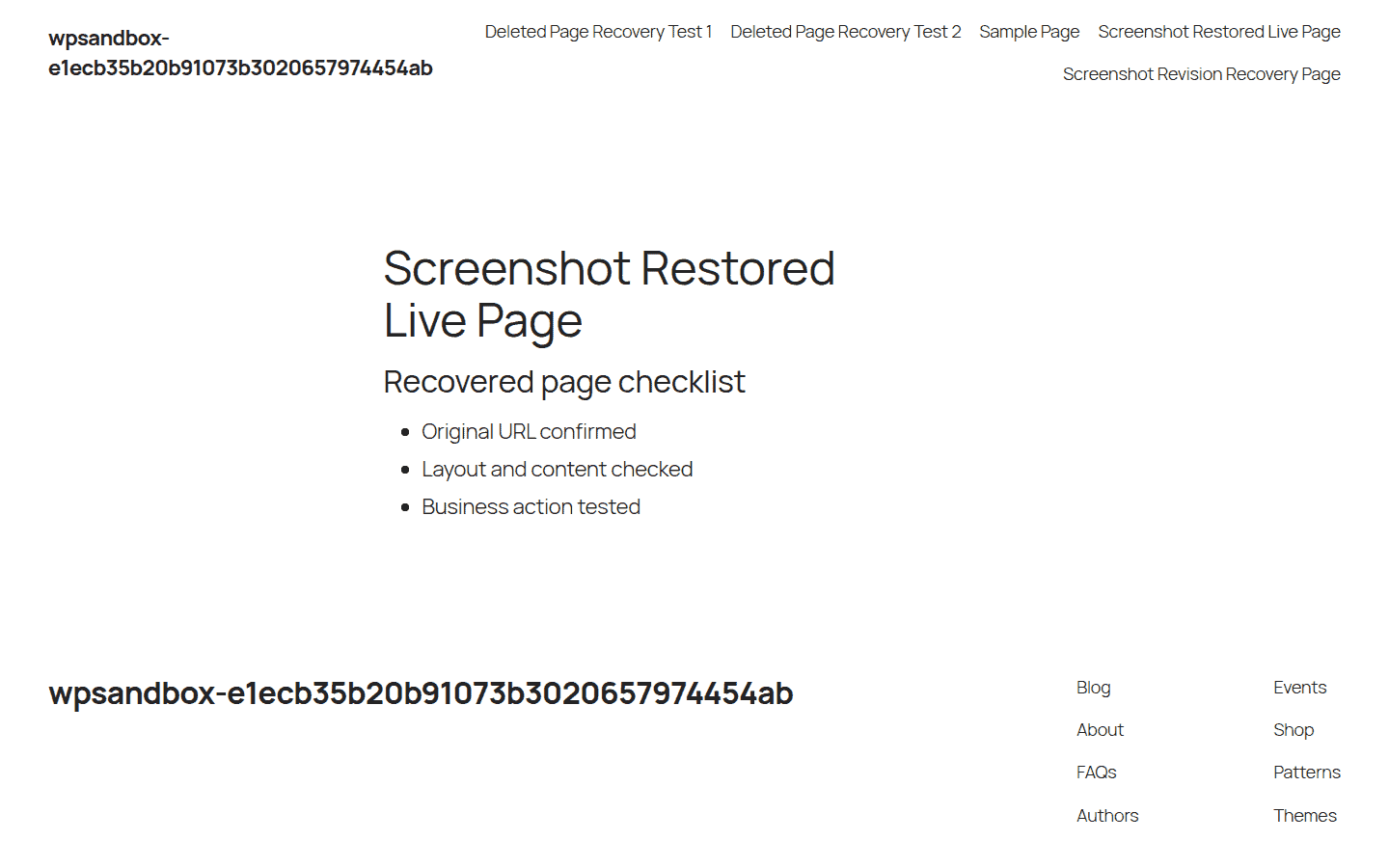
Task: Open the site title link in header
Action: (240, 53)
